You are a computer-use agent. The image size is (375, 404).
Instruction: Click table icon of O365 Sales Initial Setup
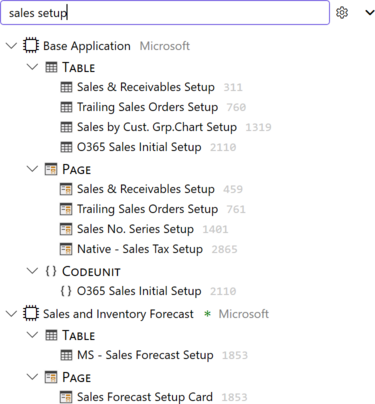pos(66,147)
